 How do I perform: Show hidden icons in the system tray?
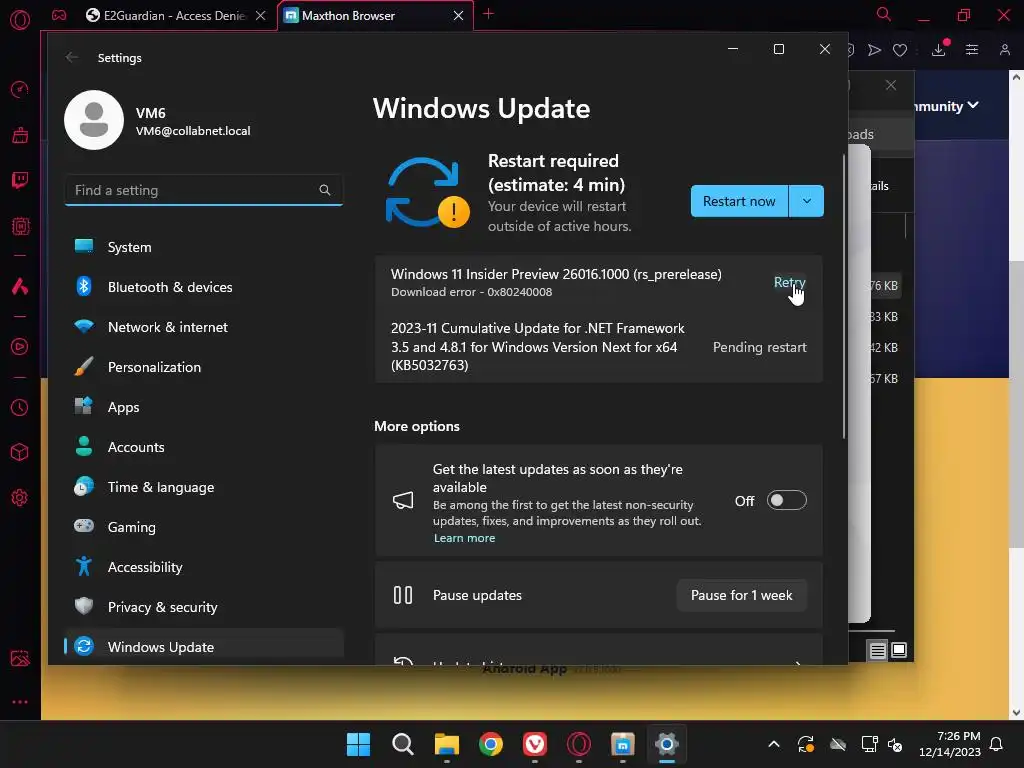pyautogui.click(x=774, y=744)
